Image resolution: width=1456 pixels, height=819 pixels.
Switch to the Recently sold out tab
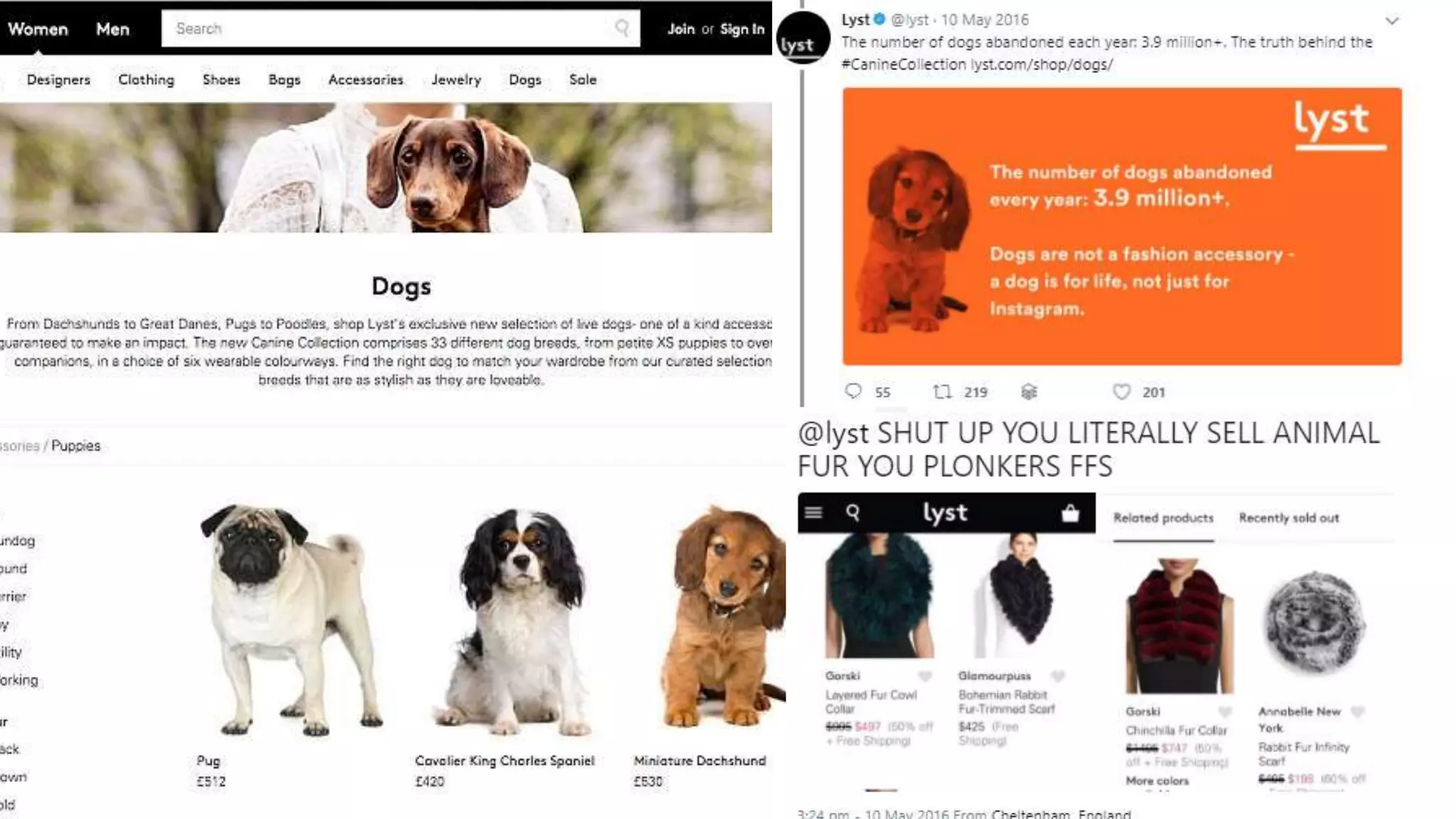coord(1289,518)
